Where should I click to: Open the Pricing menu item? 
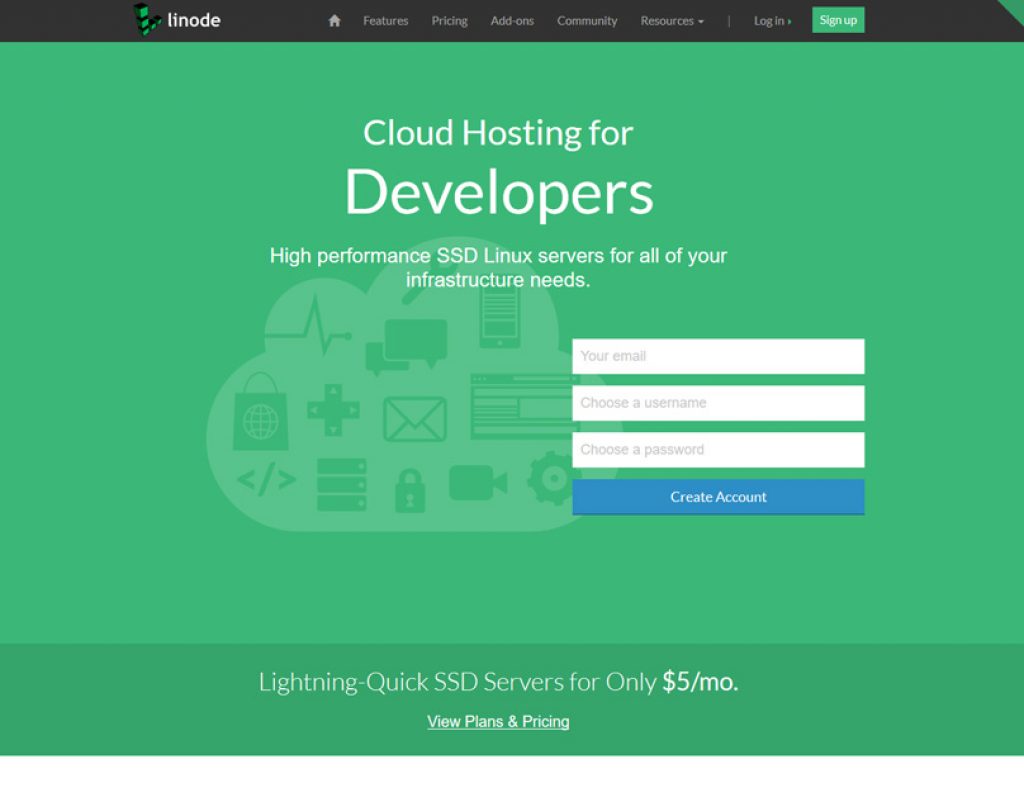tap(449, 21)
